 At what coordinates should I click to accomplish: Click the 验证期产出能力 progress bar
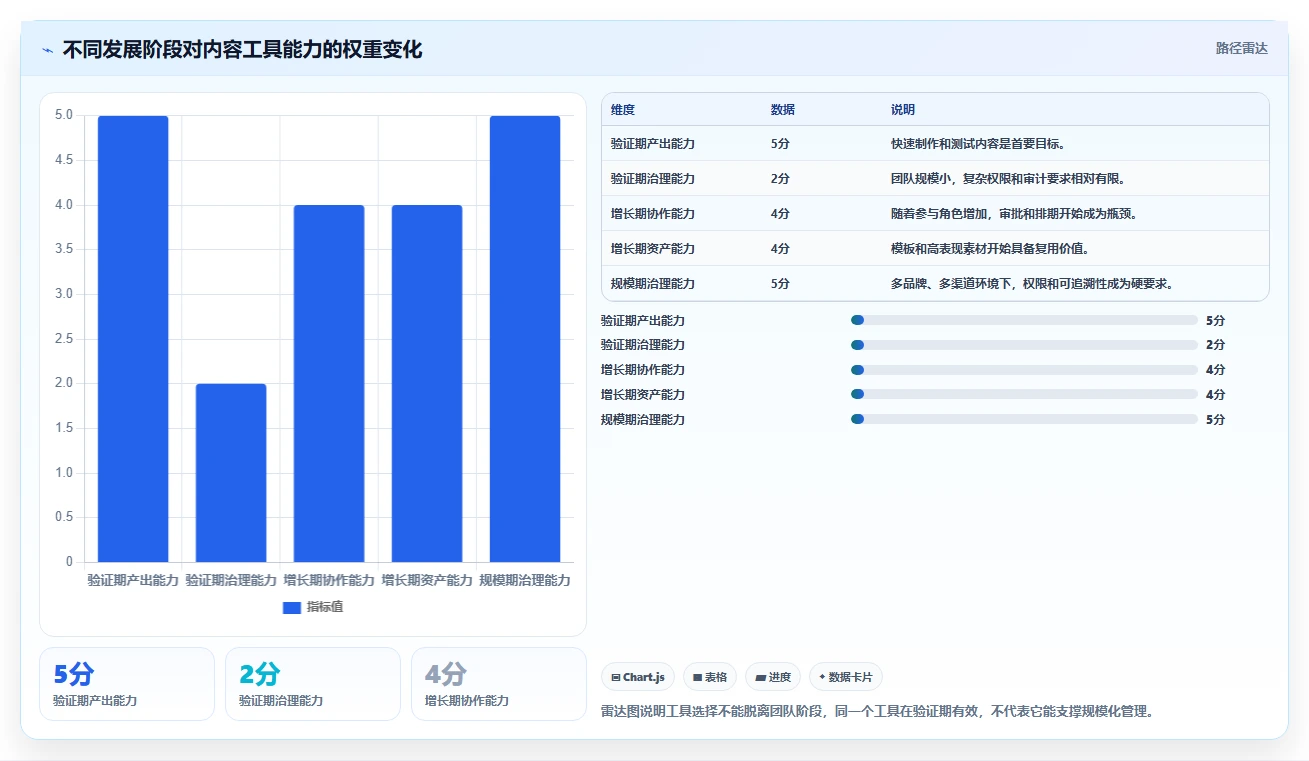[1024, 320]
